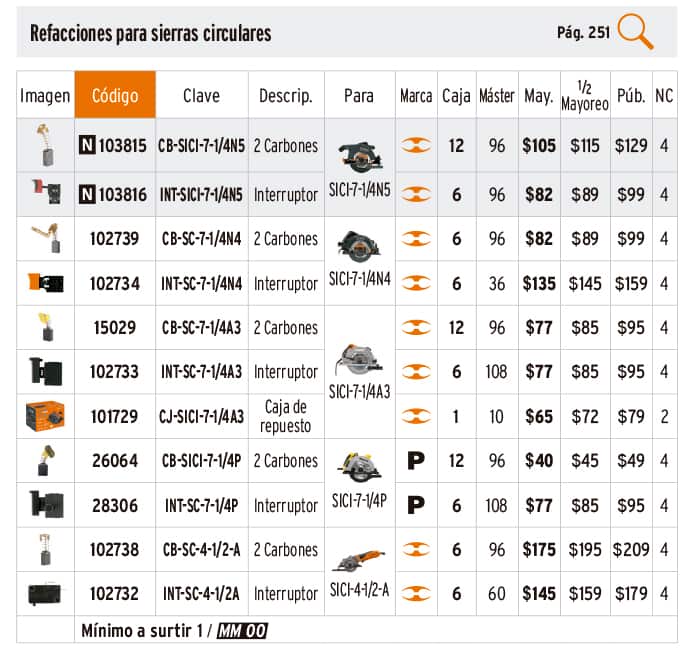Click the $209 public price
The image size is (685, 649).
click(630, 549)
